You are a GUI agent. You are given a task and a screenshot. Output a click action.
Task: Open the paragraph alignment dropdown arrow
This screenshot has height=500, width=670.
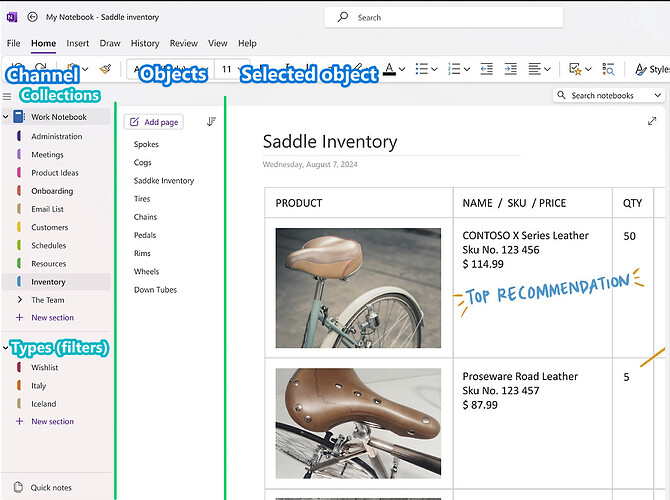coord(547,69)
